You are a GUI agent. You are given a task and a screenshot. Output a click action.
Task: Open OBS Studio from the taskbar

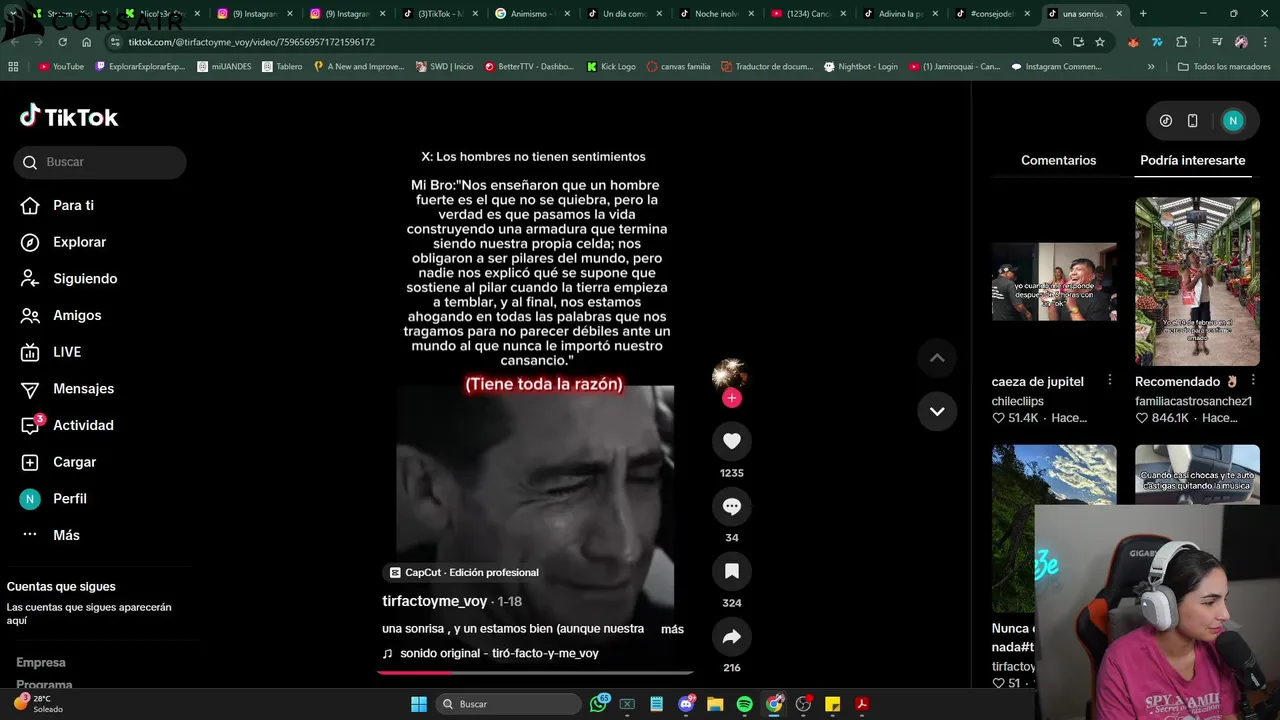(x=803, y=704)
